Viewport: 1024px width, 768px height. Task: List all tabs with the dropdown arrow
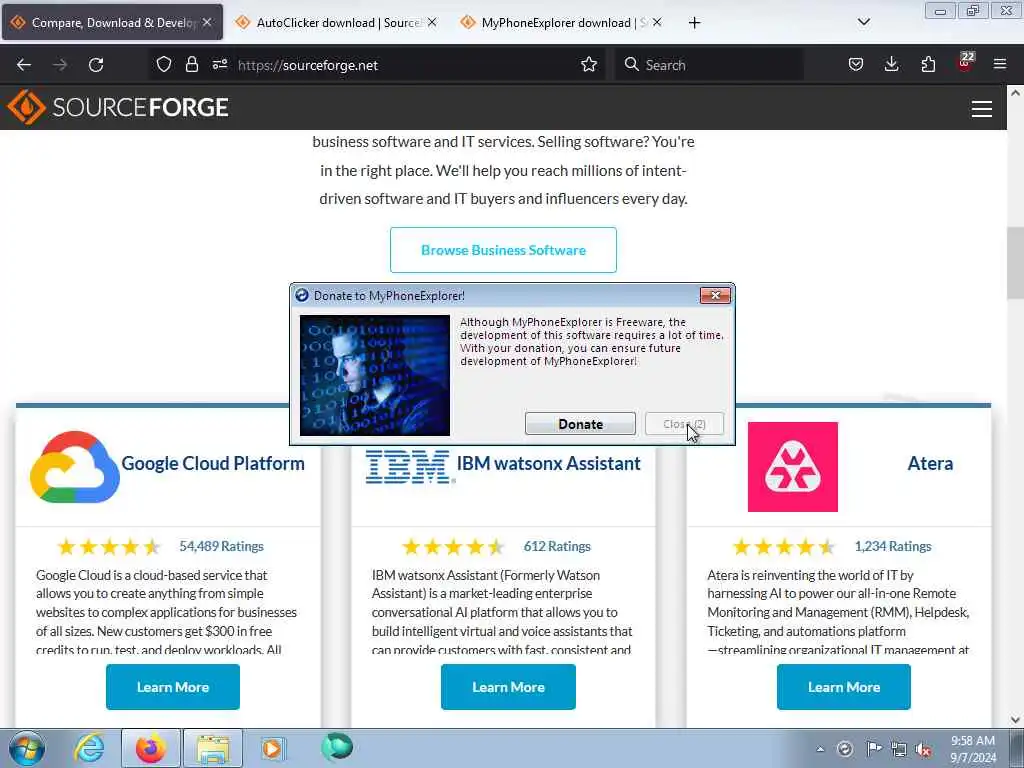pos(863,22)
